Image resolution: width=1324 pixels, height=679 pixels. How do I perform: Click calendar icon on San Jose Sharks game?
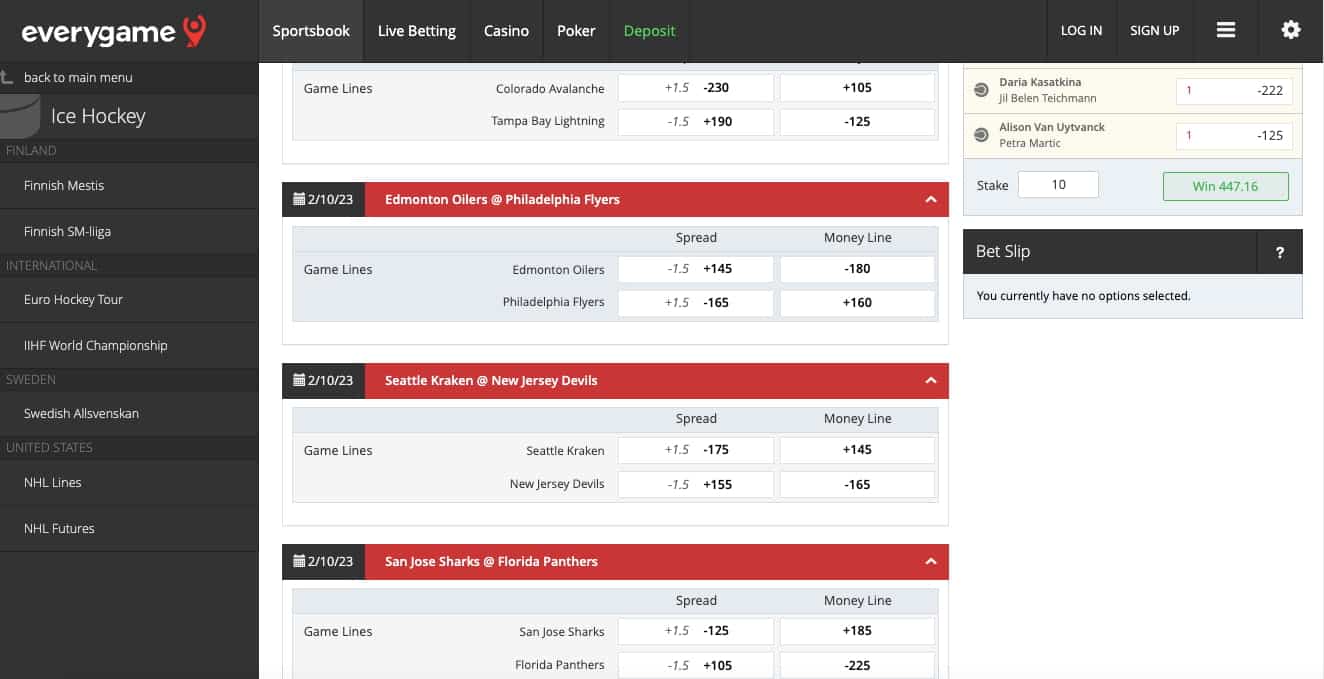click(x=298, y=561)
